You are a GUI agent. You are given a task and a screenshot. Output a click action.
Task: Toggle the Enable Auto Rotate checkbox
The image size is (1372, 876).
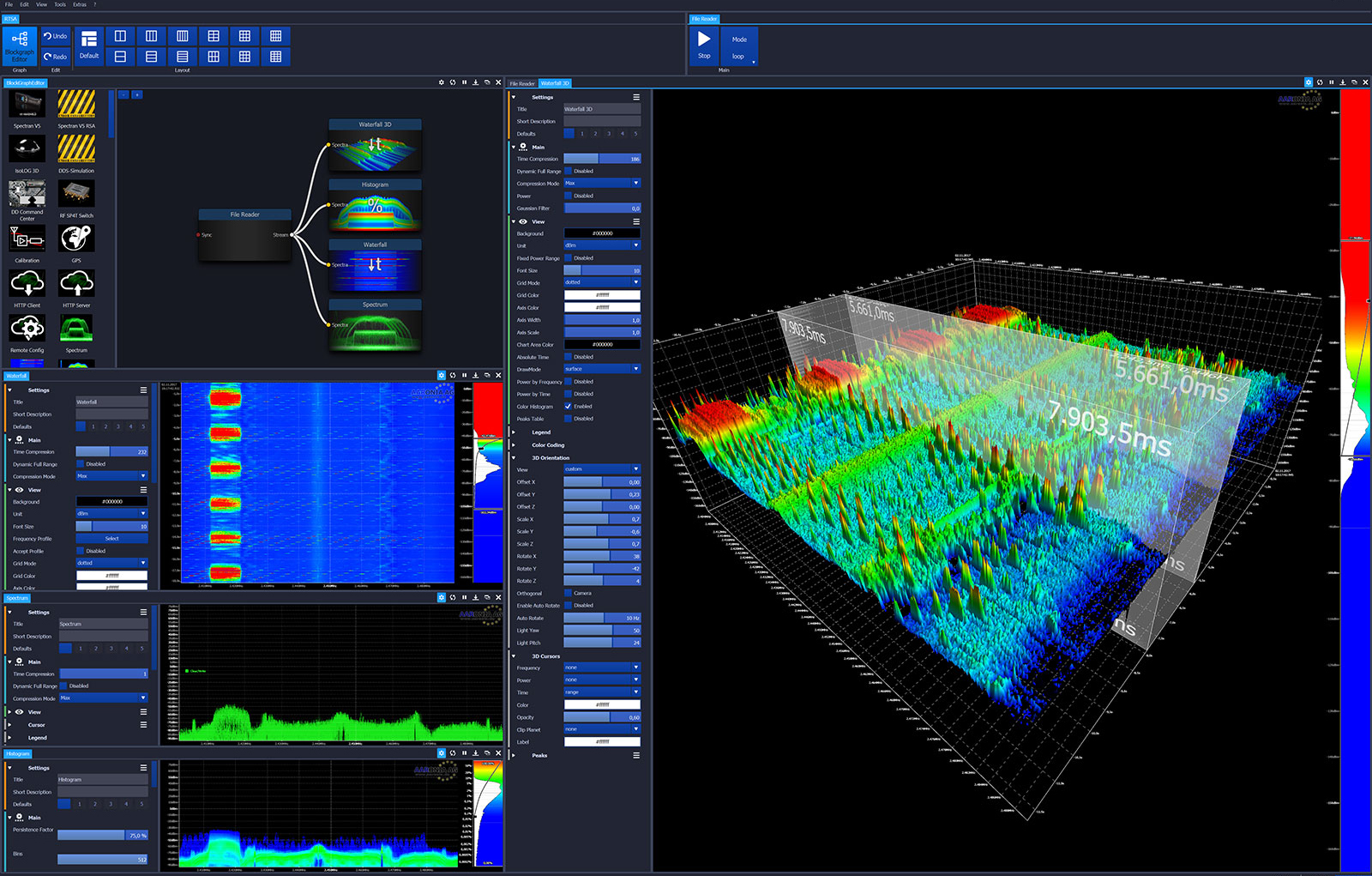point(568,606)
